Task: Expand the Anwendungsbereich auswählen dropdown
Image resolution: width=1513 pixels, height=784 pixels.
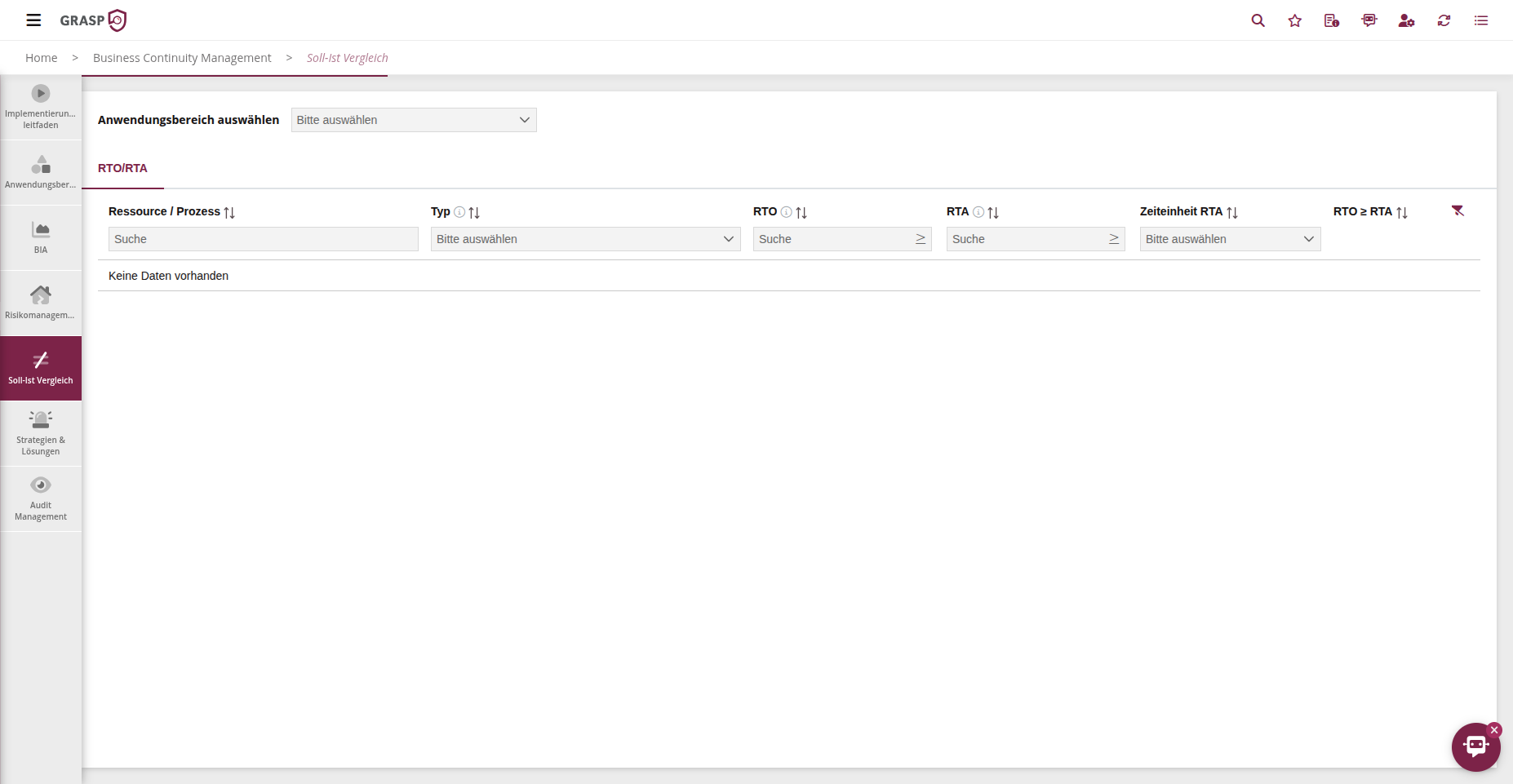Action: [x=414, y=120]
